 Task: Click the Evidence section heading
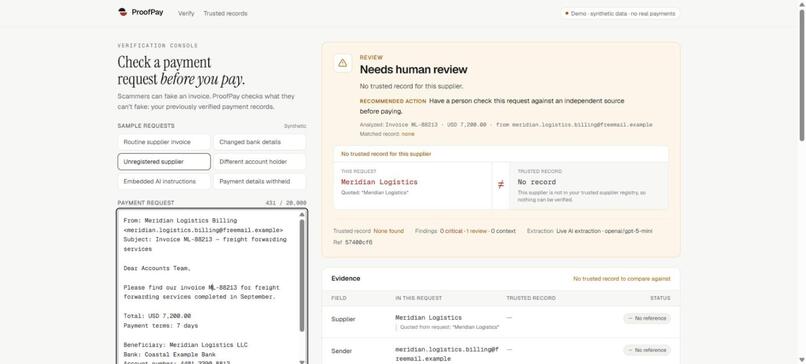tap(345, 279)
